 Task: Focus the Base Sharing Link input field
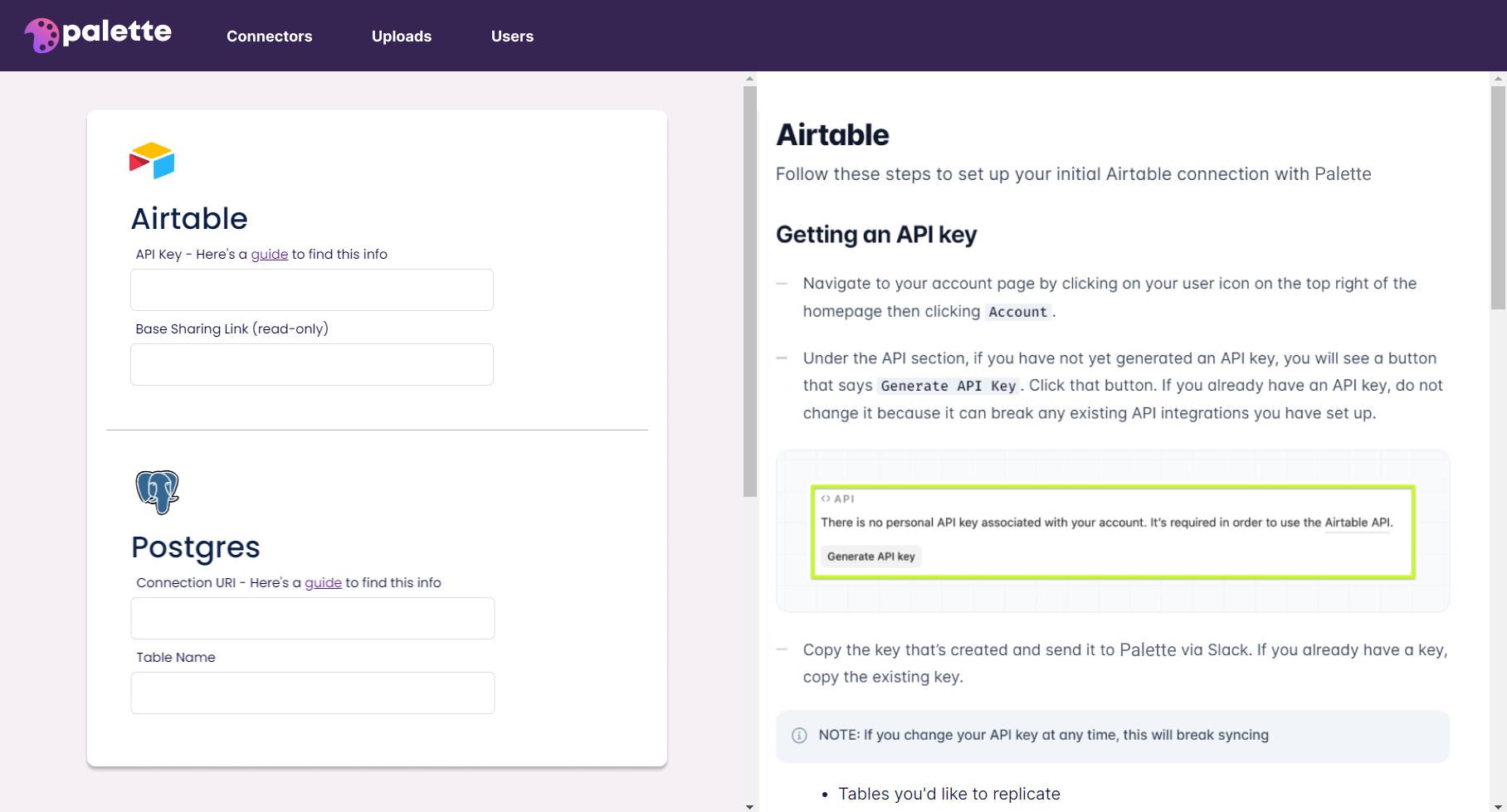pos(312,364)
